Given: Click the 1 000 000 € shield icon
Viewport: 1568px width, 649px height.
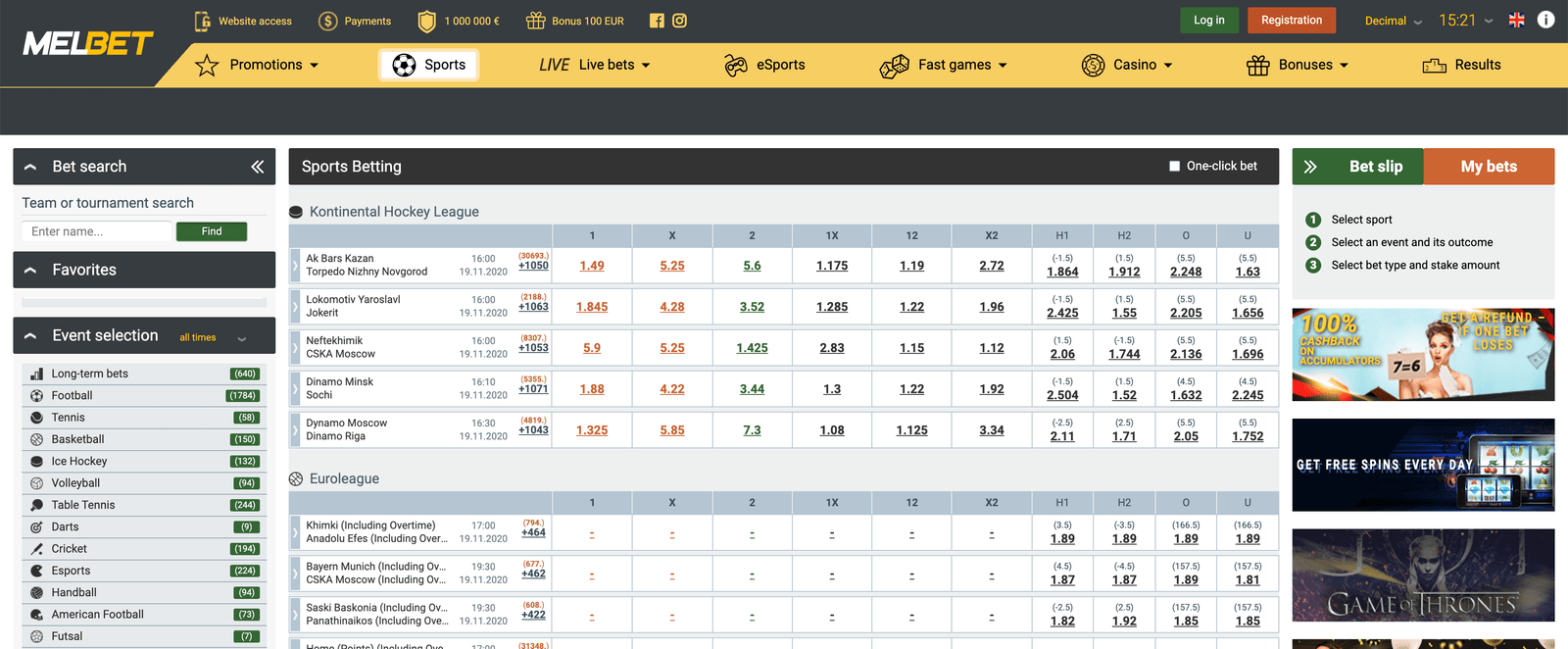Looking at the screenshot, I should click(427, 21).
